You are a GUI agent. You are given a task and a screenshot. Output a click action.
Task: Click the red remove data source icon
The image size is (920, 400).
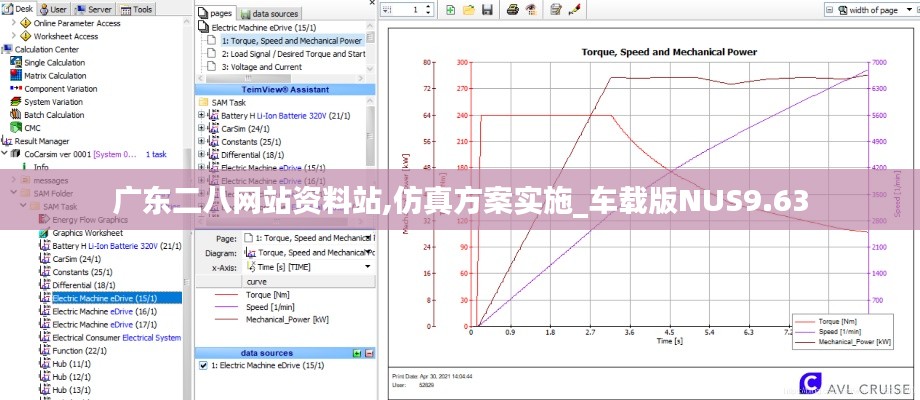point(369,353)
